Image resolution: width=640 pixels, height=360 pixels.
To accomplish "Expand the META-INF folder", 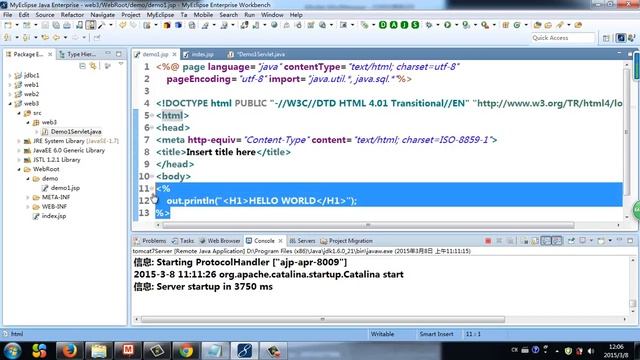I will pos(28,198).
